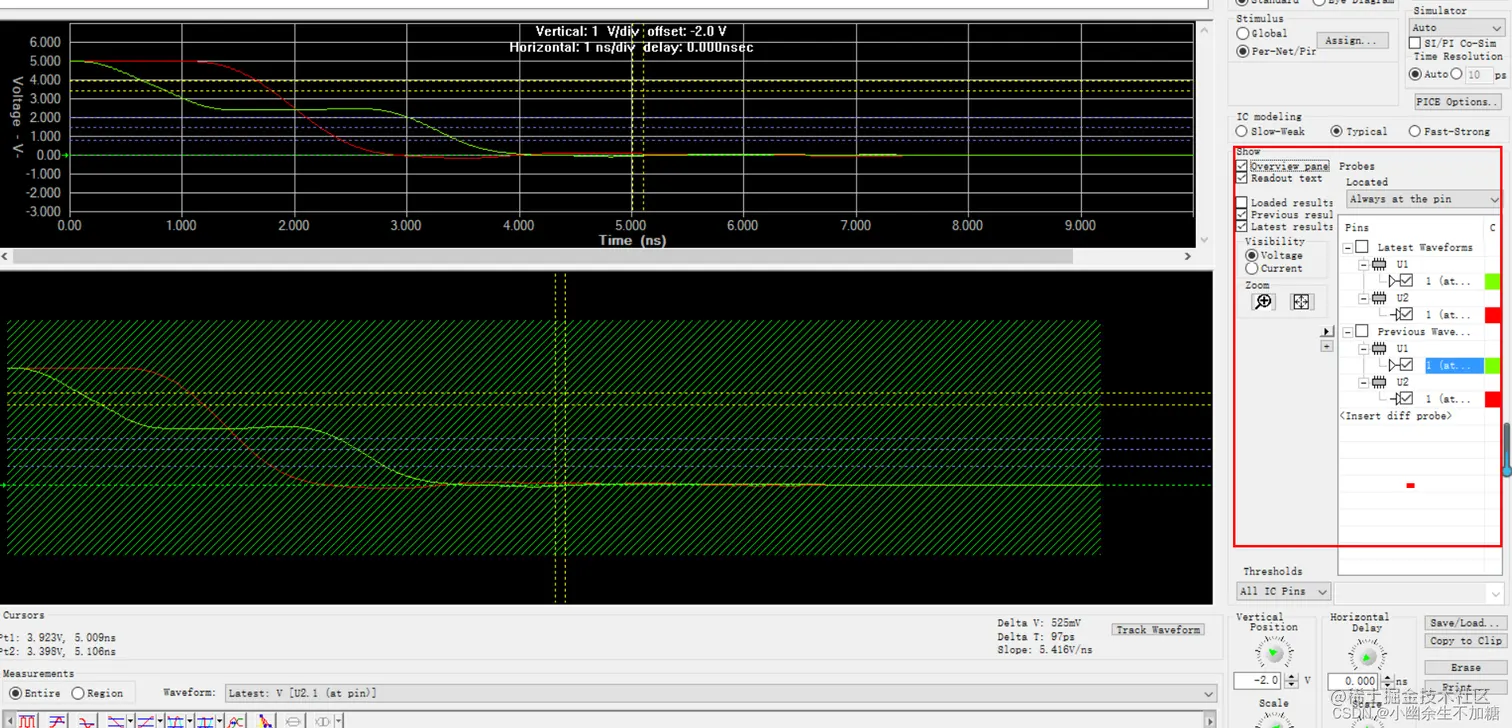
Task: Select the highlighted Previous U1 pin 1 row
Action: point(1454,366)
